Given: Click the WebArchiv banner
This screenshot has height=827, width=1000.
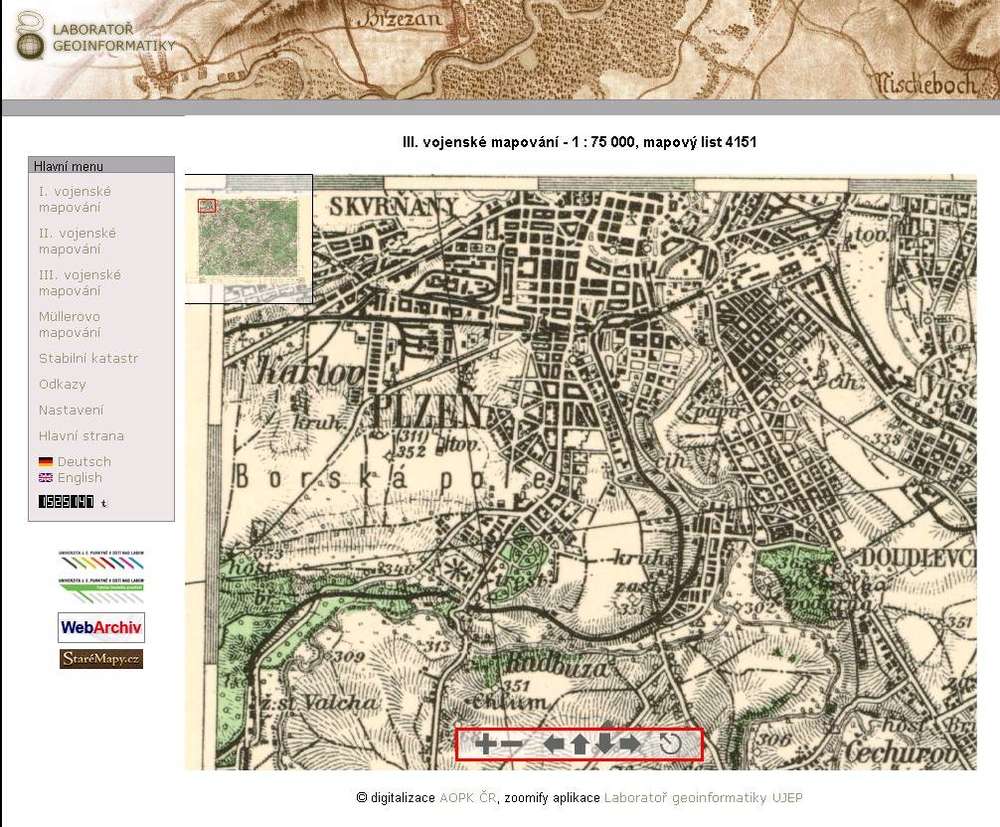Looking at the screenshot, I should 101,628.
